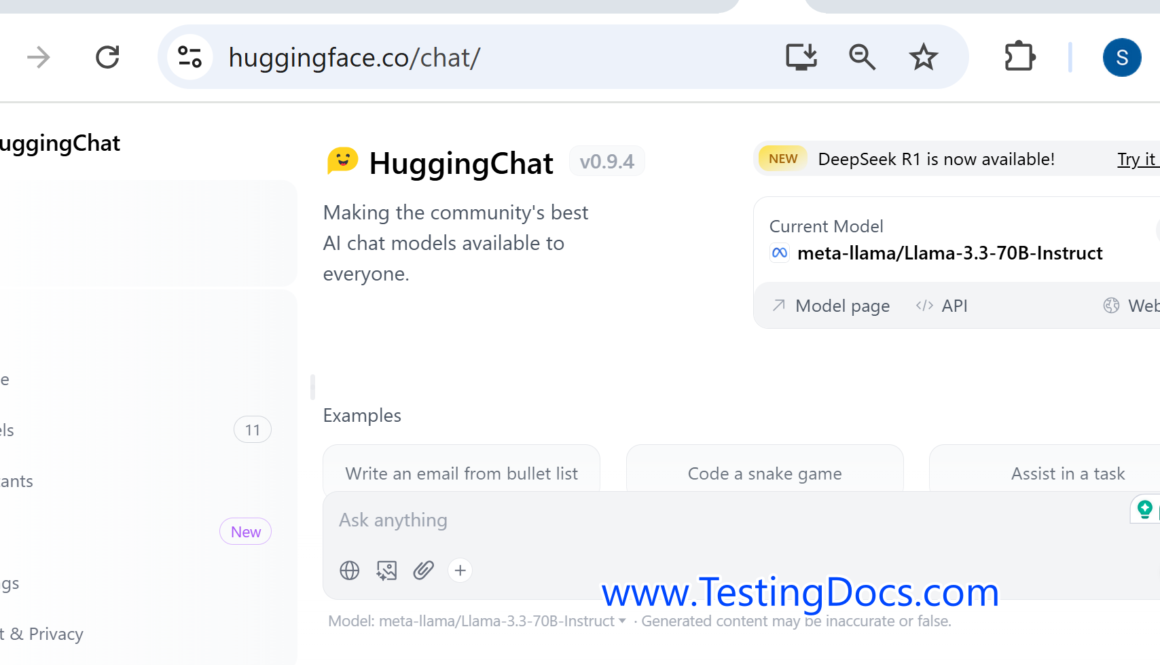Enable web search with the globe icon

pos(349,570)
